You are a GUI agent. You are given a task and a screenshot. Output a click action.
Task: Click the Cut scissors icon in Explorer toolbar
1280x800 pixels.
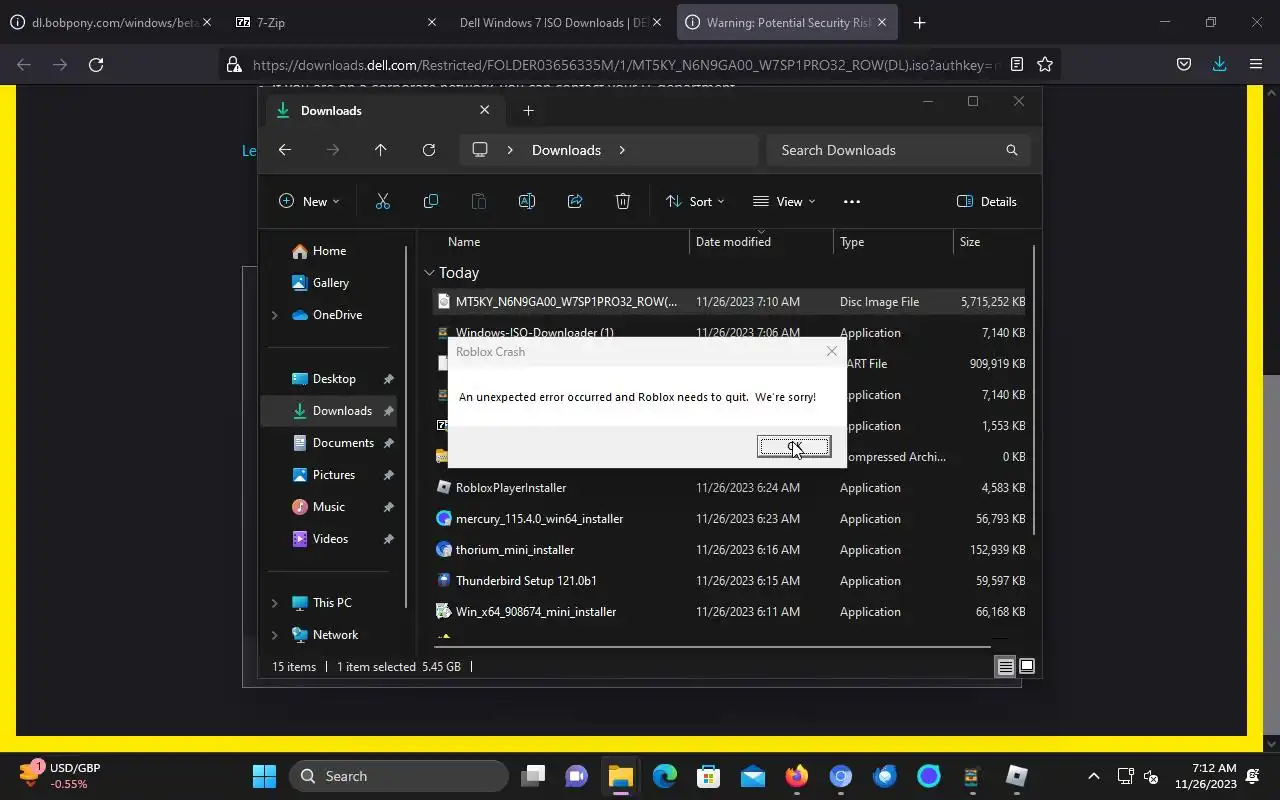[x=382, y=201]
